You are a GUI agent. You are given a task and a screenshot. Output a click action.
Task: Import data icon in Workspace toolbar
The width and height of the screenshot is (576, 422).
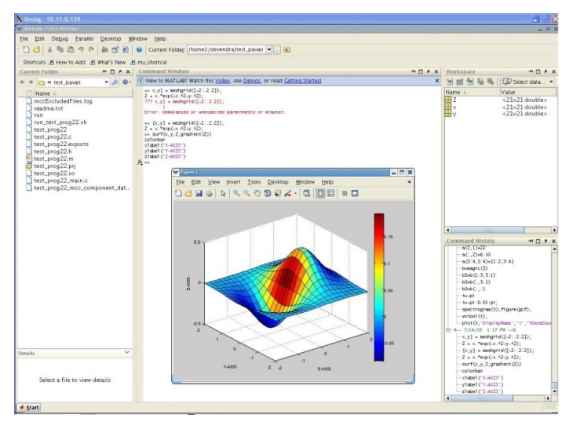pyautogui.click(x=470, y=82)
